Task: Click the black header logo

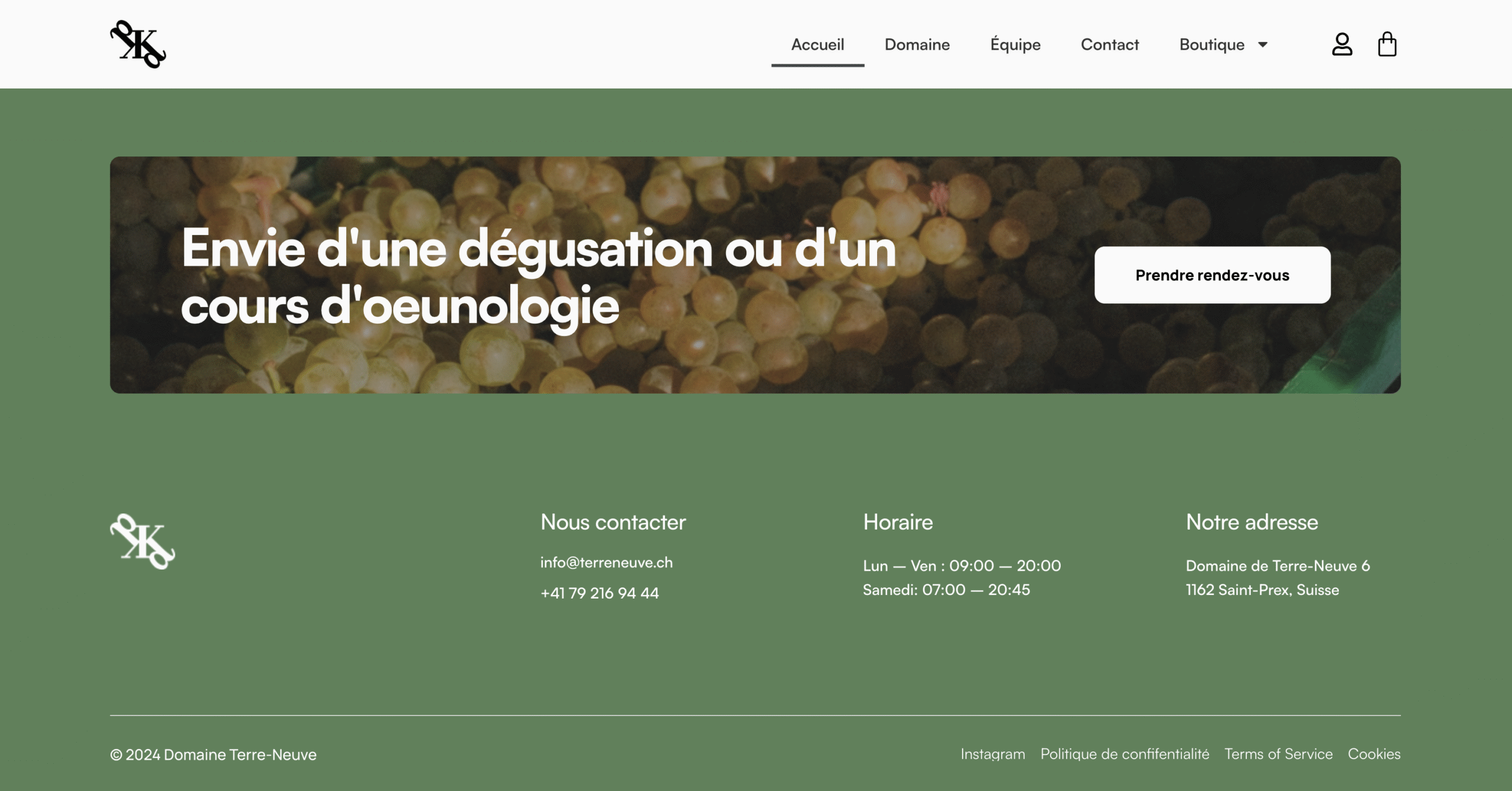Action: tap(138, 44)
